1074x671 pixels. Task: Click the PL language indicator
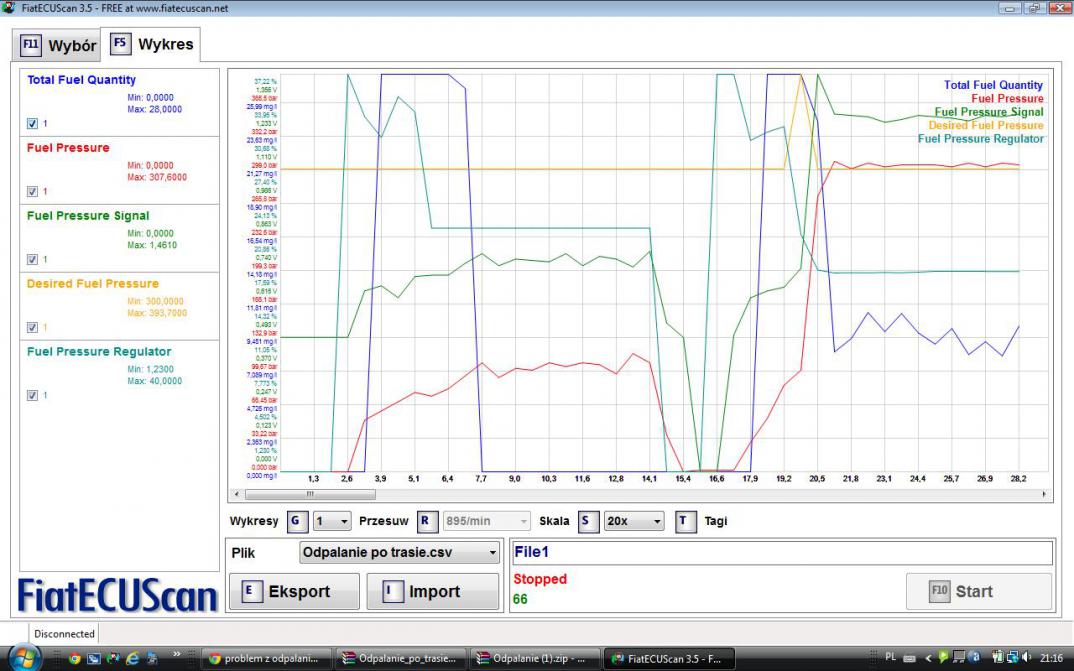click(x=890, y=657)
